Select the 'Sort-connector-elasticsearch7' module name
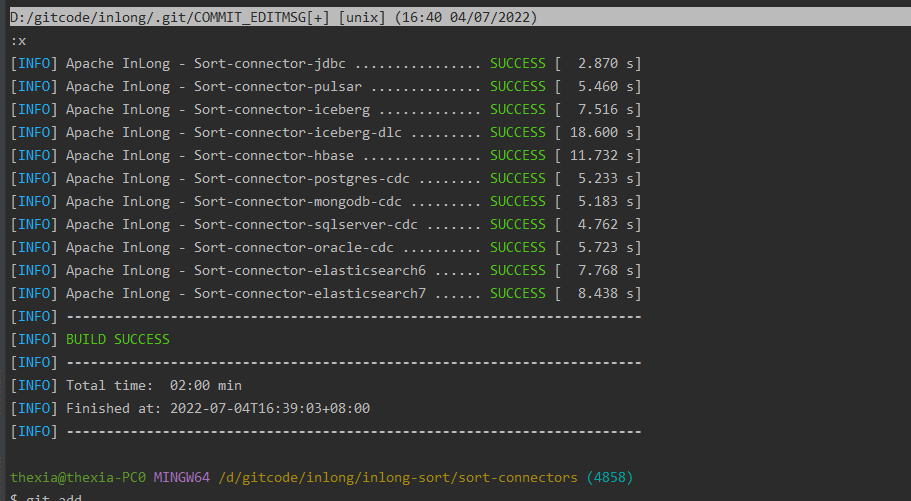The height and width of the screenshot is (501, 911). (310, 294)
